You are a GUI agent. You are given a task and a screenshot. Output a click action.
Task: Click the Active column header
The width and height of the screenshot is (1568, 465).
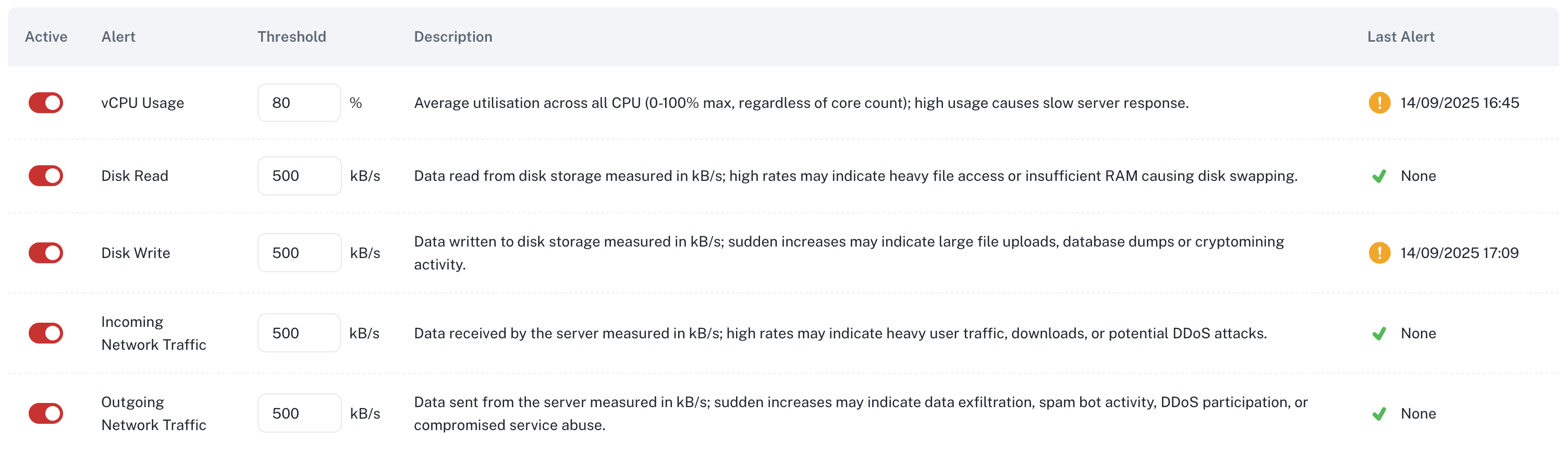(x=46, y=36)
